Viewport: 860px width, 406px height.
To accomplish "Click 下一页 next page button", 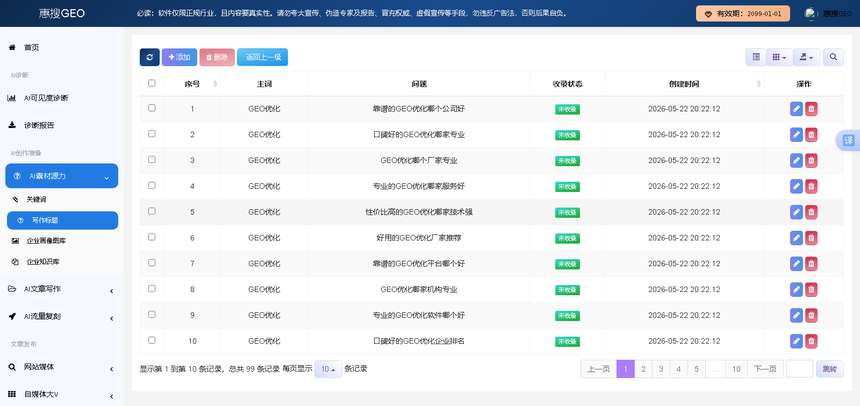I will tap(765, 369).
